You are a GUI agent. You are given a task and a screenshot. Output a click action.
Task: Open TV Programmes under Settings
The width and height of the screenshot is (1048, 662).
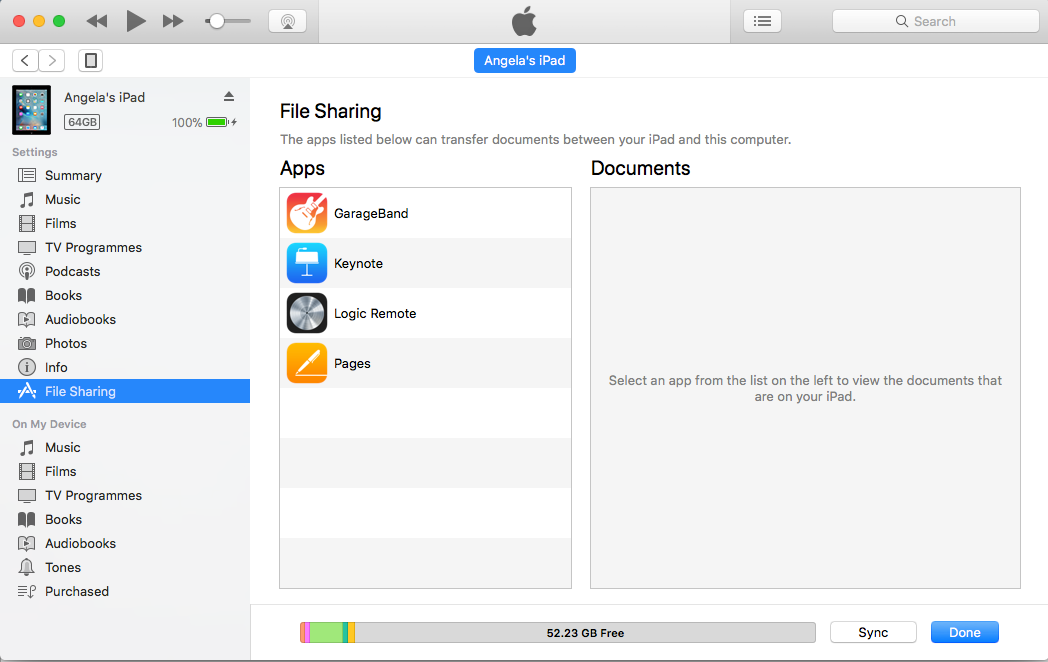[x=125, y=247]
